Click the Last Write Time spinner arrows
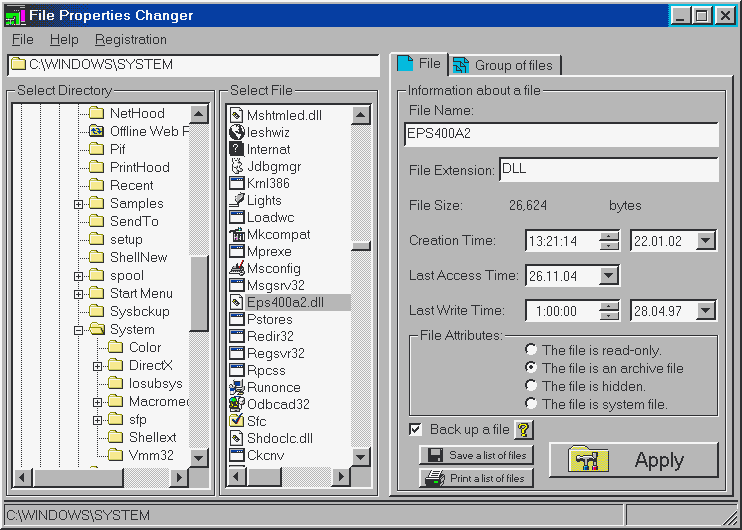The width and height of the screenshot is (742, 530). tap(609, 311)
